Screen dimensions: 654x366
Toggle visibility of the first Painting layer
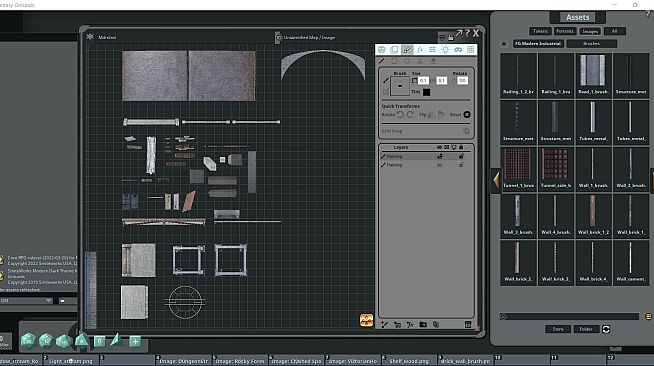tap(440, 156)
